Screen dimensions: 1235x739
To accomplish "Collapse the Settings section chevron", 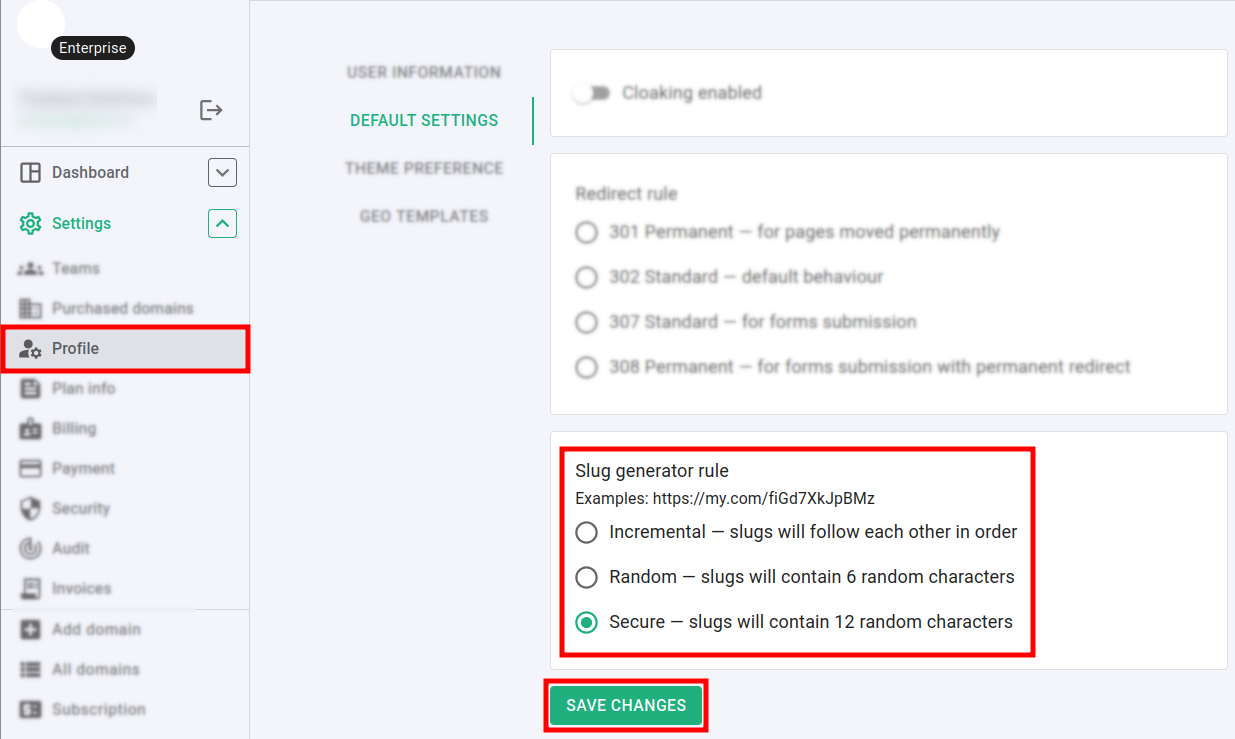I will (222, 224).
